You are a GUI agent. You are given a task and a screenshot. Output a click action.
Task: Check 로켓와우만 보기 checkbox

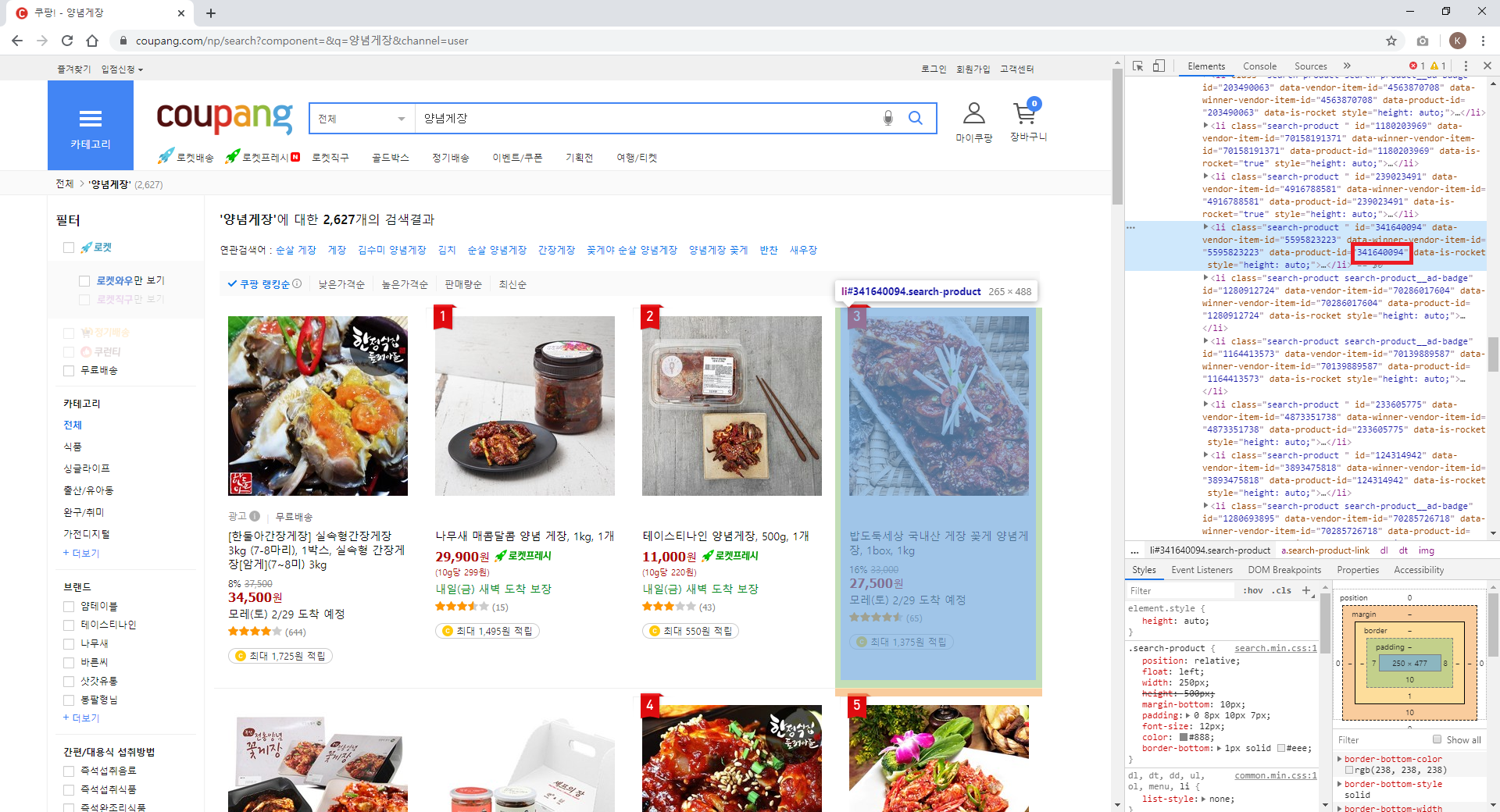point(84,280)
